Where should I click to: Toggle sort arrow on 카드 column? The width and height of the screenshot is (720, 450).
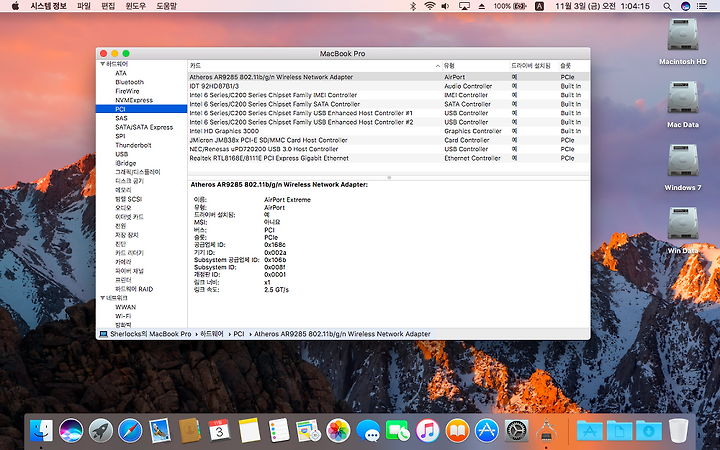(x=438, y=66)
